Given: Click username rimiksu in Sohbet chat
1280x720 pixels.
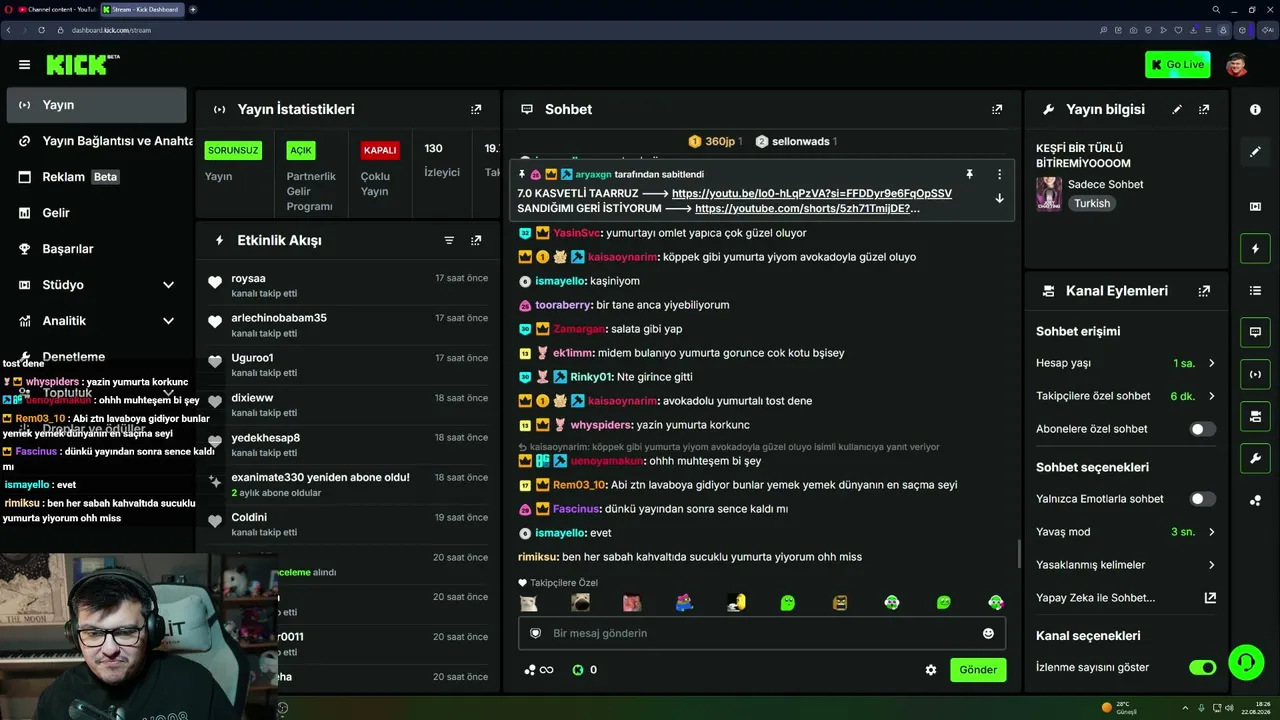Looking at the screenshot, I should click(538, 557).
